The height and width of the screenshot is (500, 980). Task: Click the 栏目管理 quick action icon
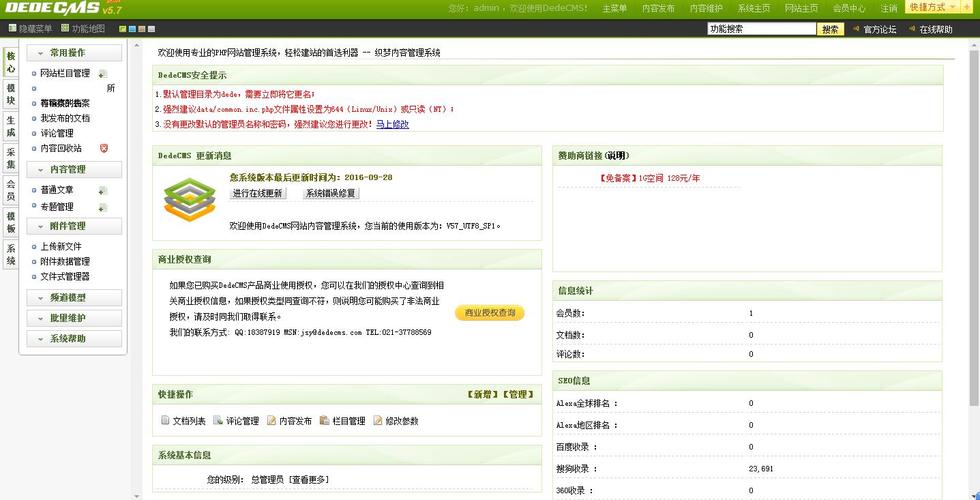point(324,421)
